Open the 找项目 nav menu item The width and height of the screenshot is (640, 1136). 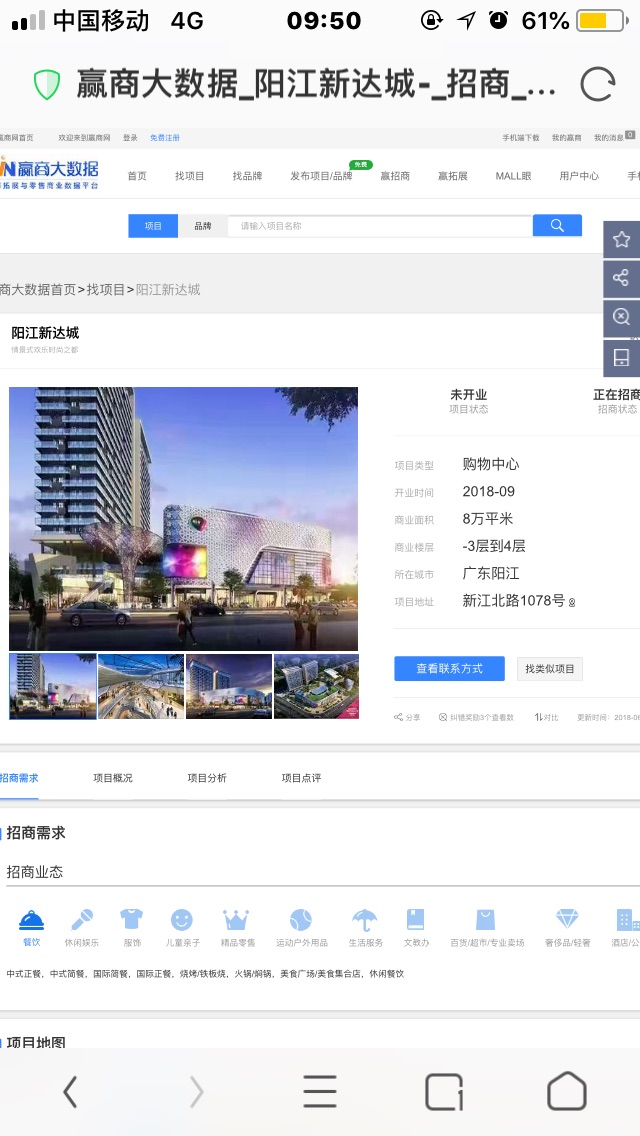[x=190, y=176]
